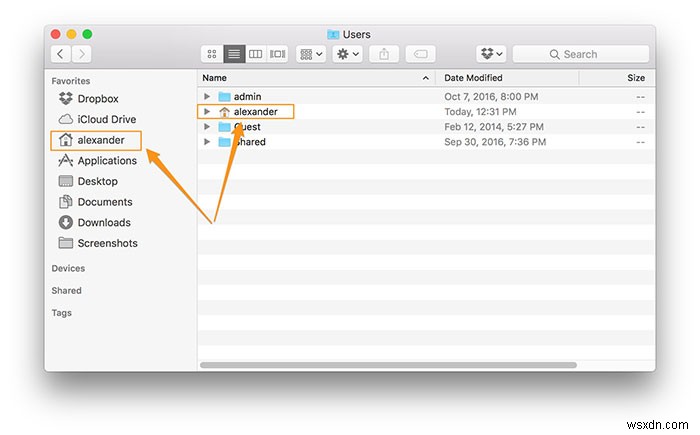The image size is (700, 435).
Task: Select the Guest folder icon
Action: [224, 127]
